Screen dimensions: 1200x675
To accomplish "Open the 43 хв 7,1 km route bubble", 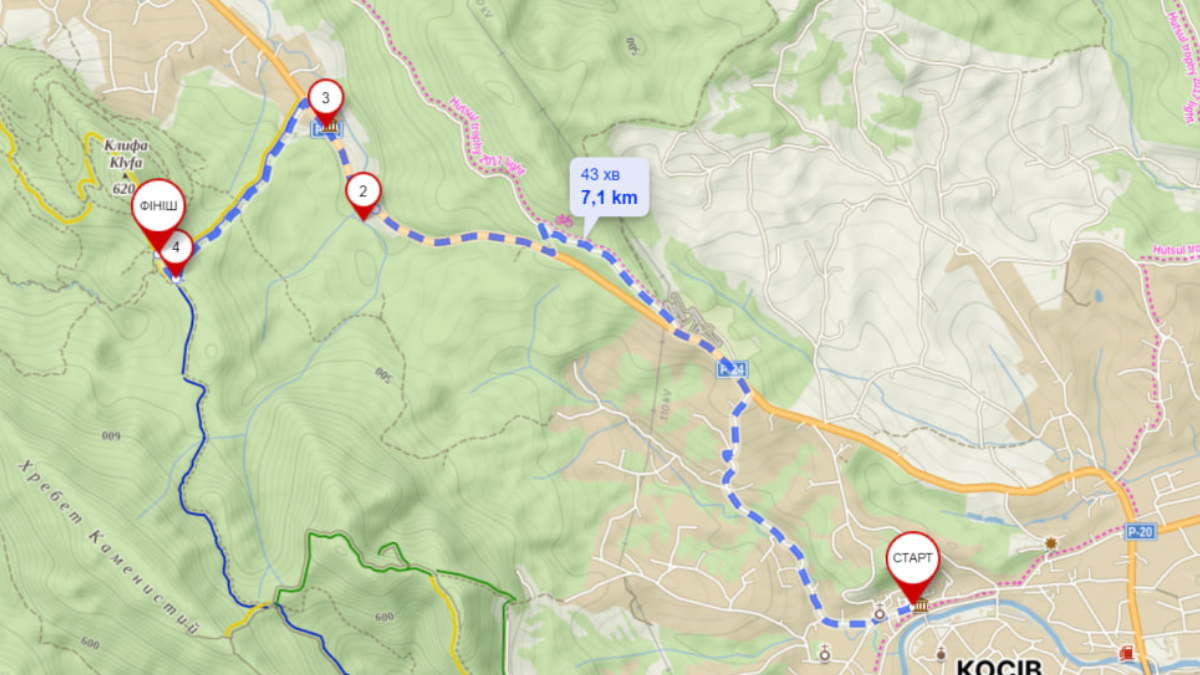I will [x=609, y=186].
